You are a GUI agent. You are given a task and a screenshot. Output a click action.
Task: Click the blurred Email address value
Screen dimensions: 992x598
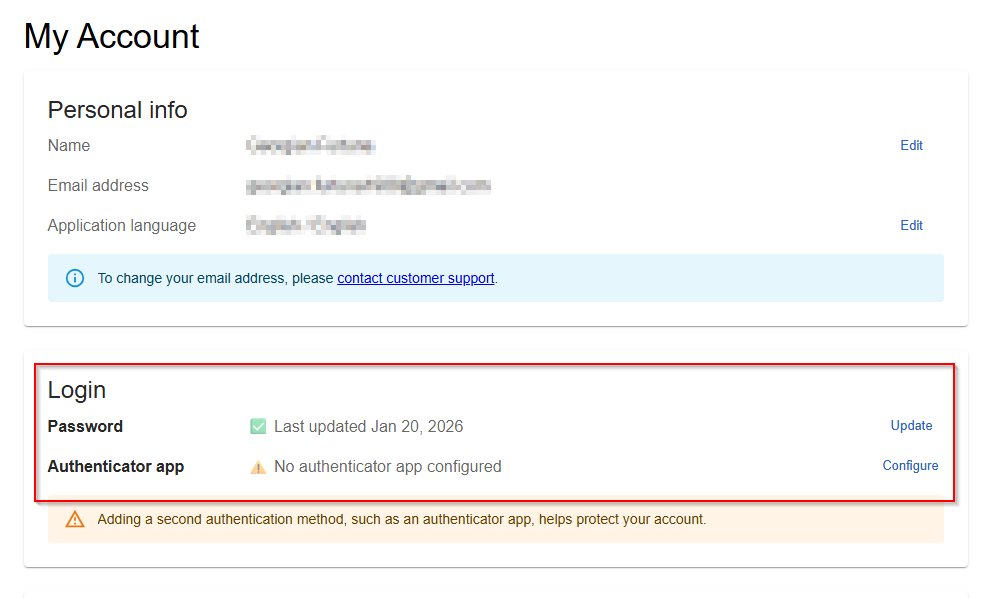pos(368,186)
